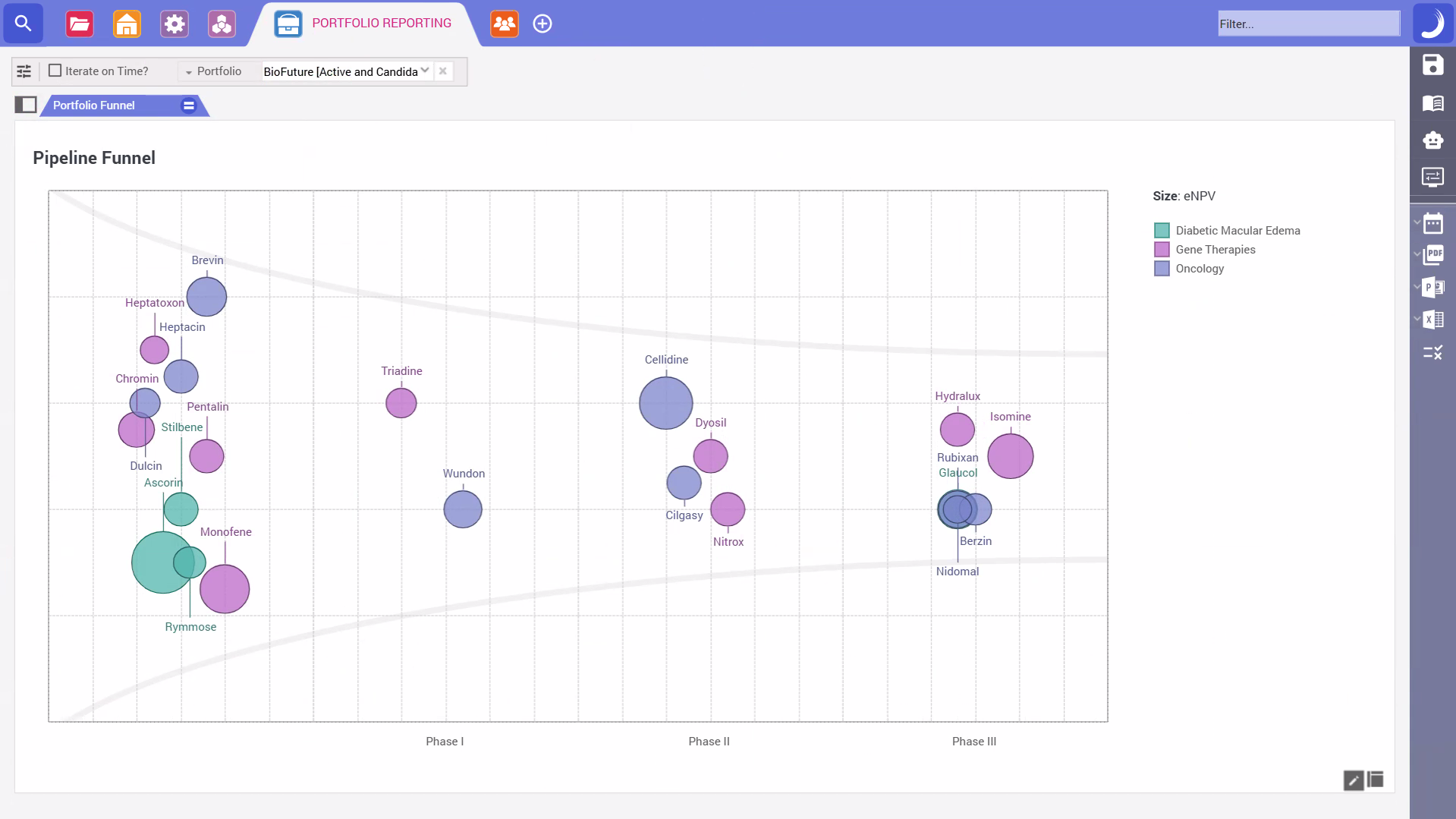1456x819 pixels.
Task: Open the Save options in the sidebar
Action: [1433, 66]
